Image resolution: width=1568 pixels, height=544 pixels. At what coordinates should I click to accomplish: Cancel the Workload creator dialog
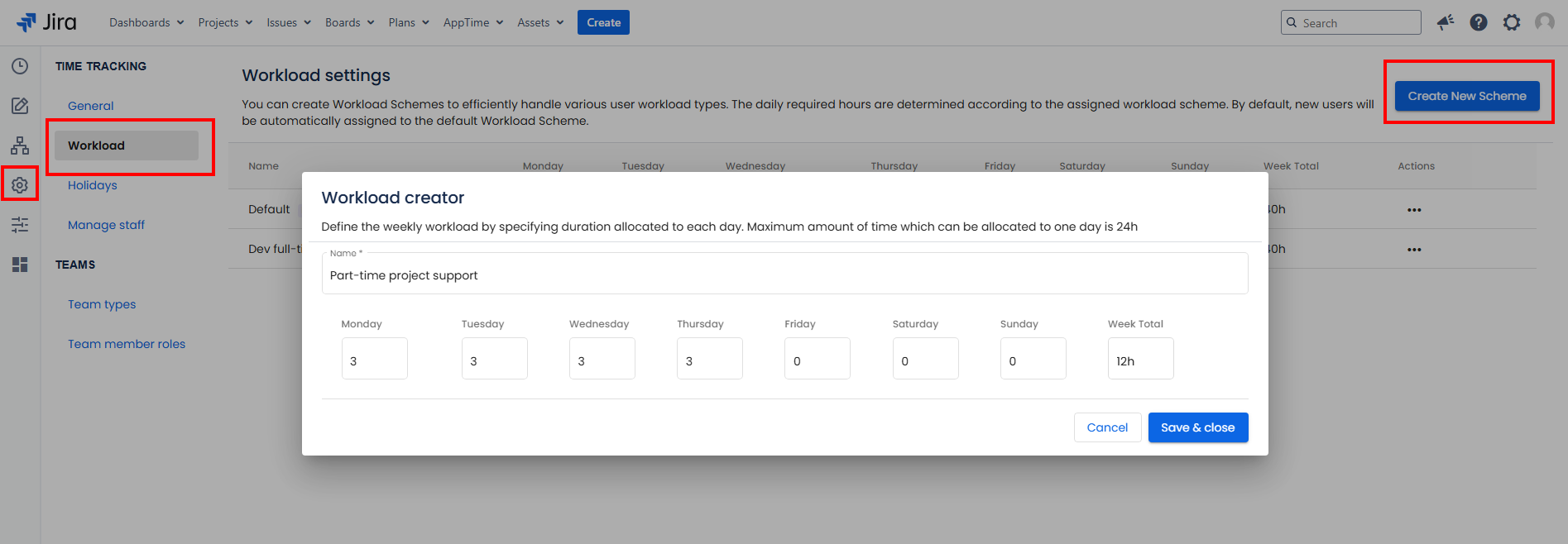[1107, 427]
